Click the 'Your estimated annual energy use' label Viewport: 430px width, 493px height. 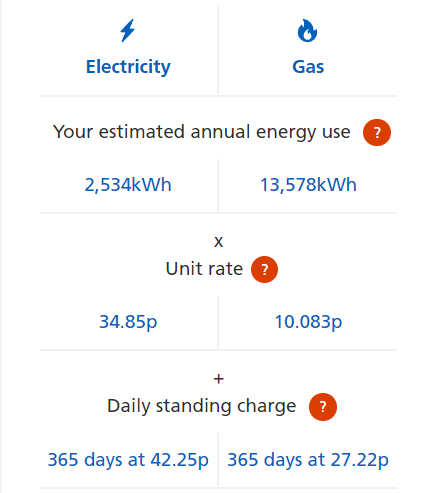tap(202, 132)
